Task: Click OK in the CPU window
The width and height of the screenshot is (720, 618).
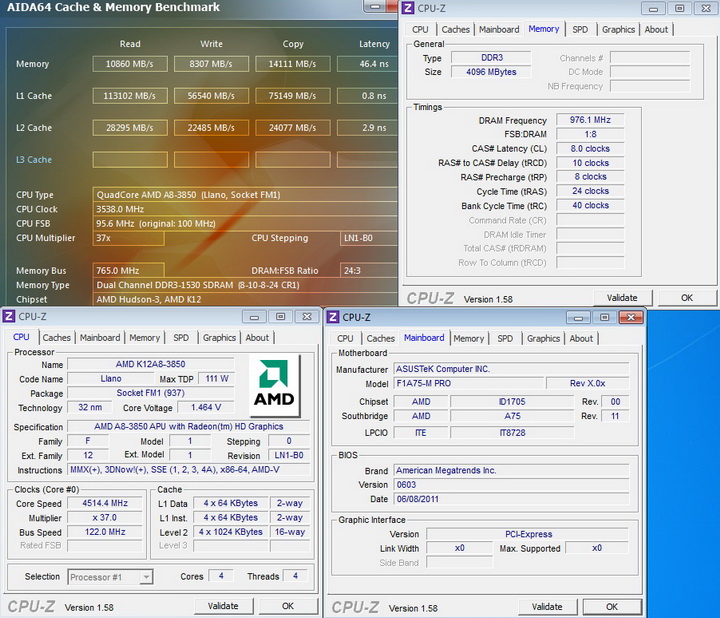Action: 287,606
